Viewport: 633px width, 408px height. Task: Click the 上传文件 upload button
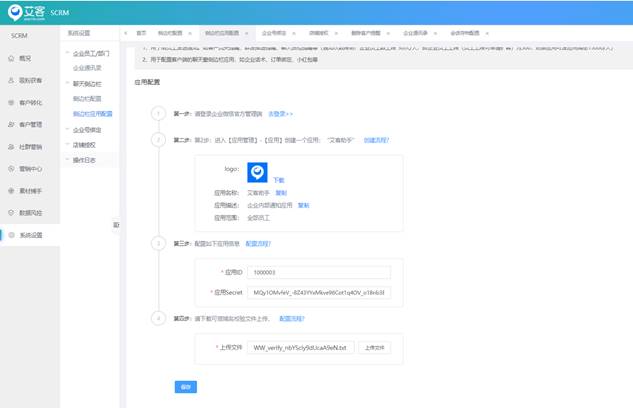[373, 348]
